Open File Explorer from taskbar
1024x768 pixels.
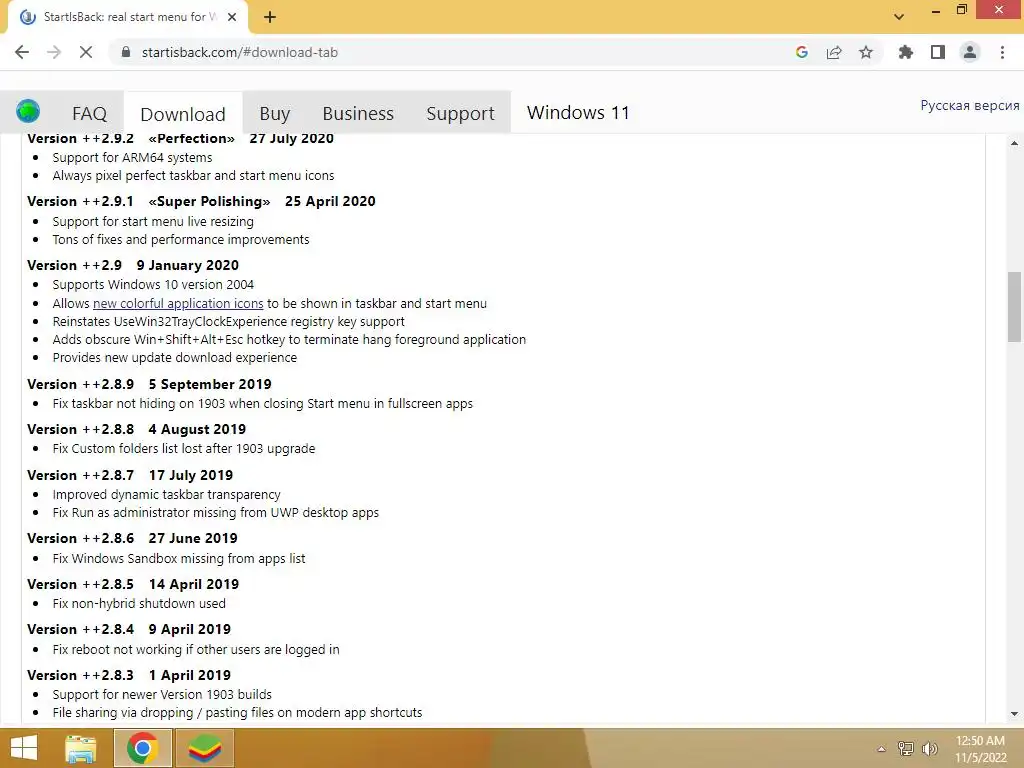click(81, 748)
